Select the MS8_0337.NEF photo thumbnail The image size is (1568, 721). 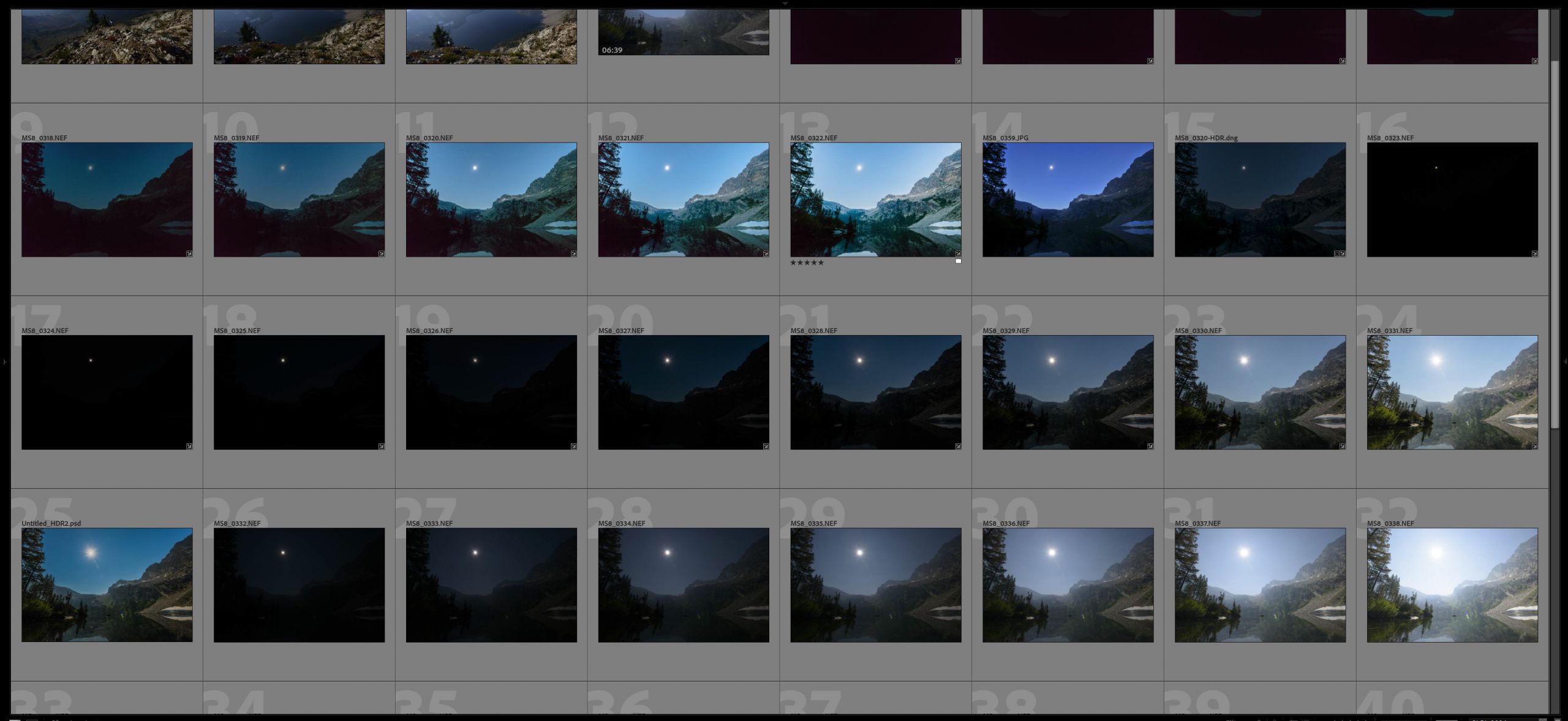coord(1261,585)
